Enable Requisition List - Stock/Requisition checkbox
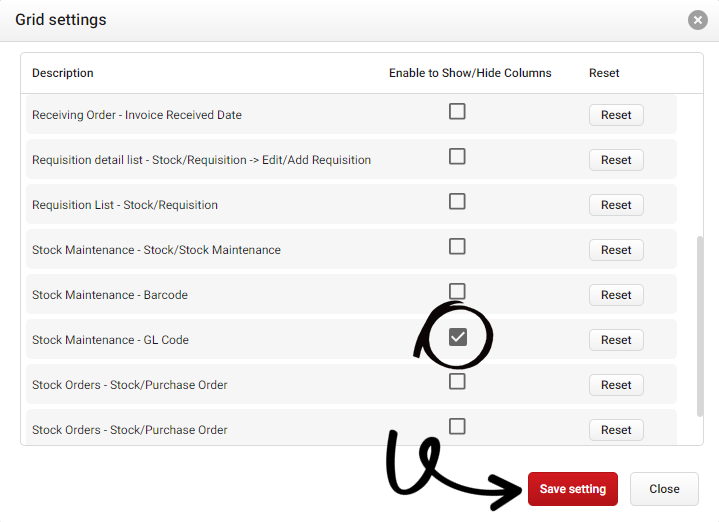This screenshot has width=719, height=522. [x=457, y=201]
